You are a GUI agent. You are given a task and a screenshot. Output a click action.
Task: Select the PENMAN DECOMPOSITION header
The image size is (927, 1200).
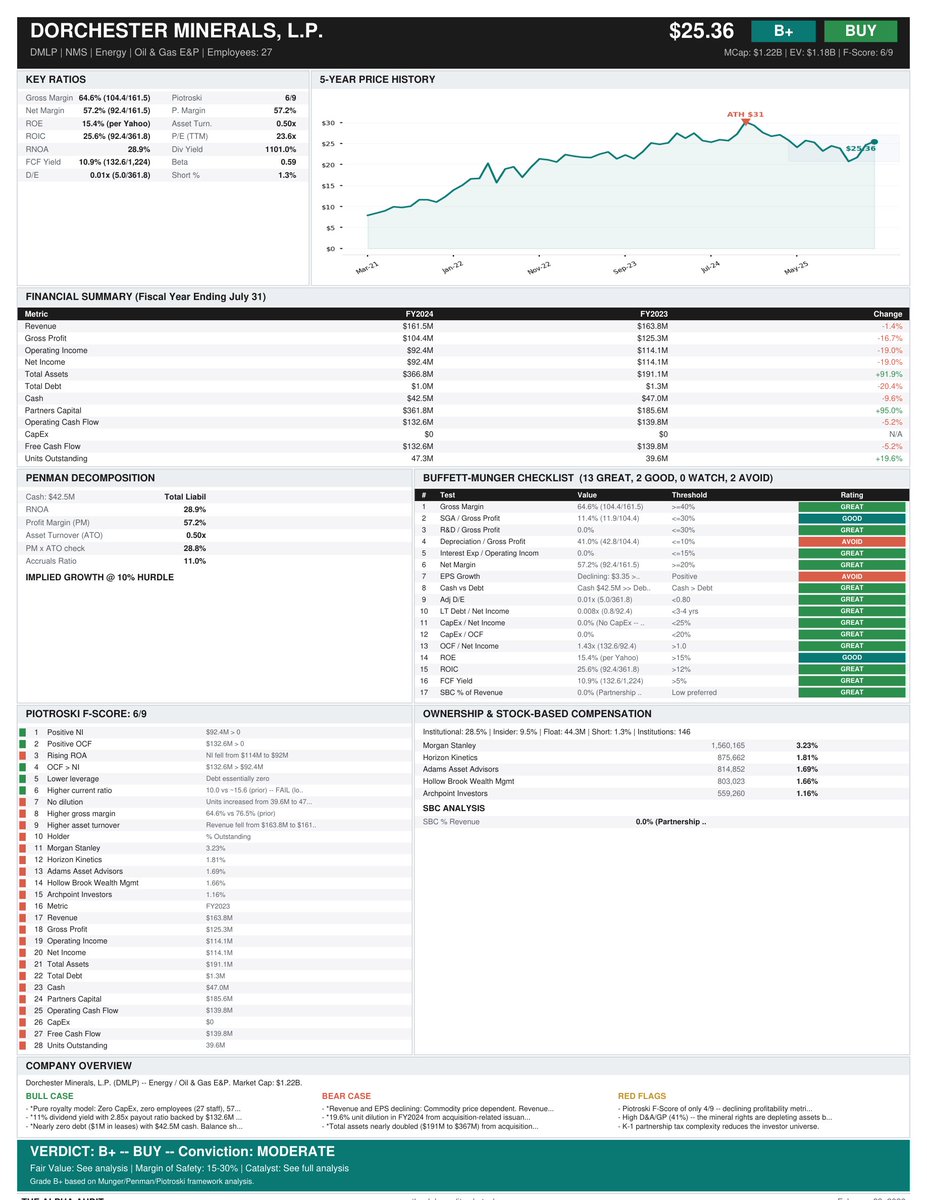(x=90, y=478)
